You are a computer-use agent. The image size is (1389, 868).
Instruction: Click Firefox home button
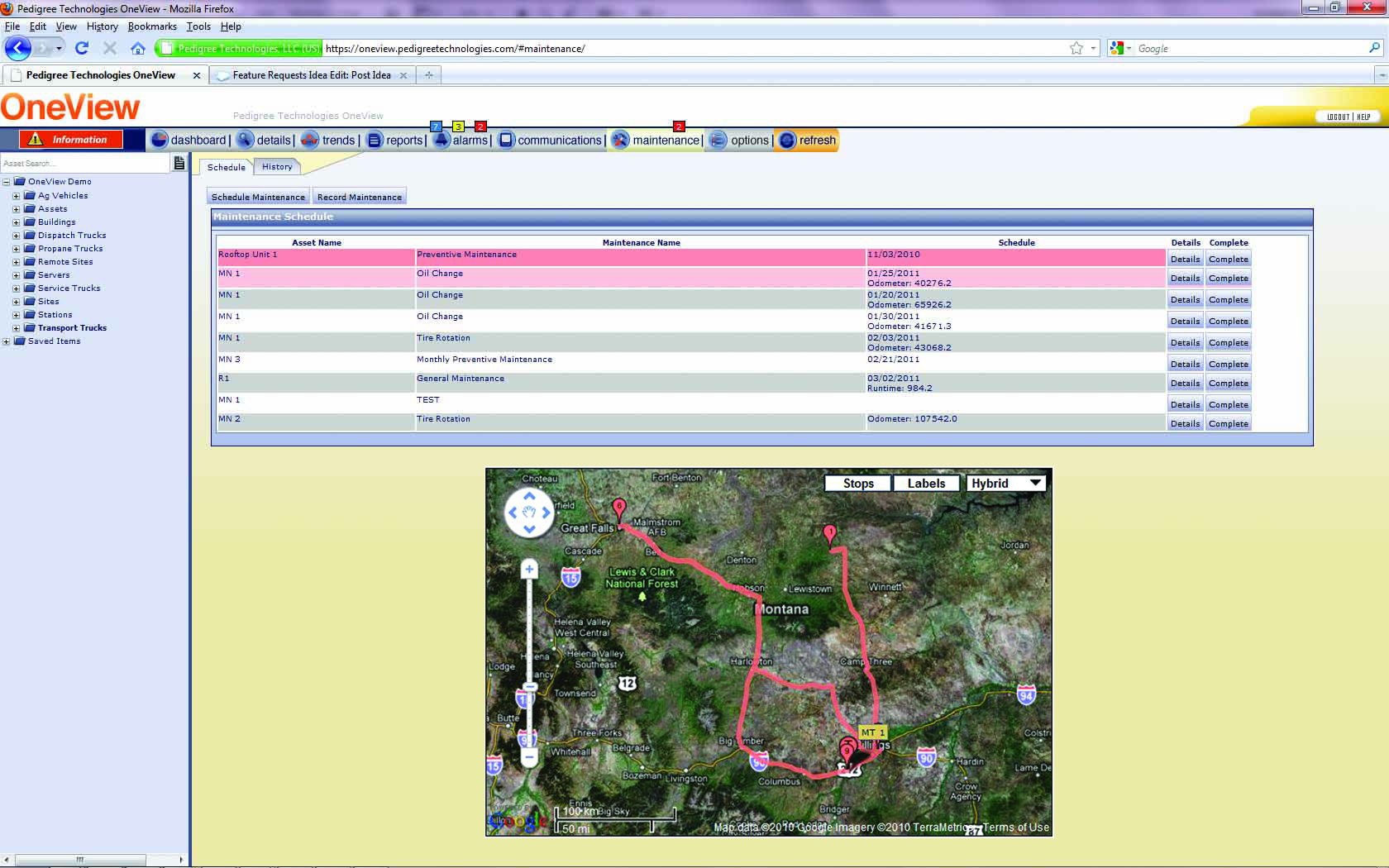pos(138,48)
